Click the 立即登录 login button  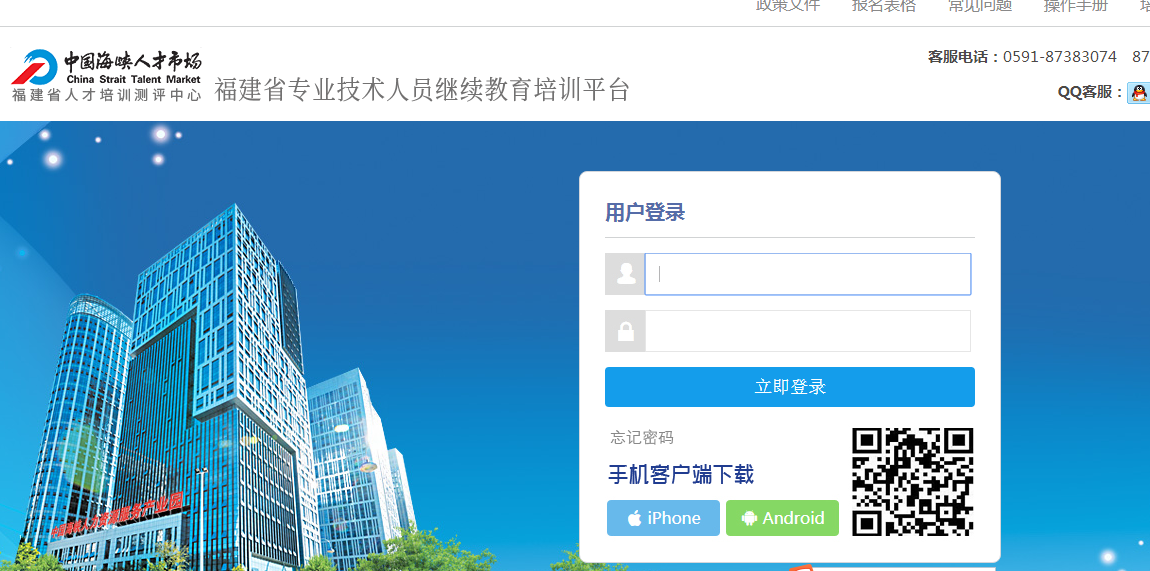pyautogui.click(x=790, y=387)
